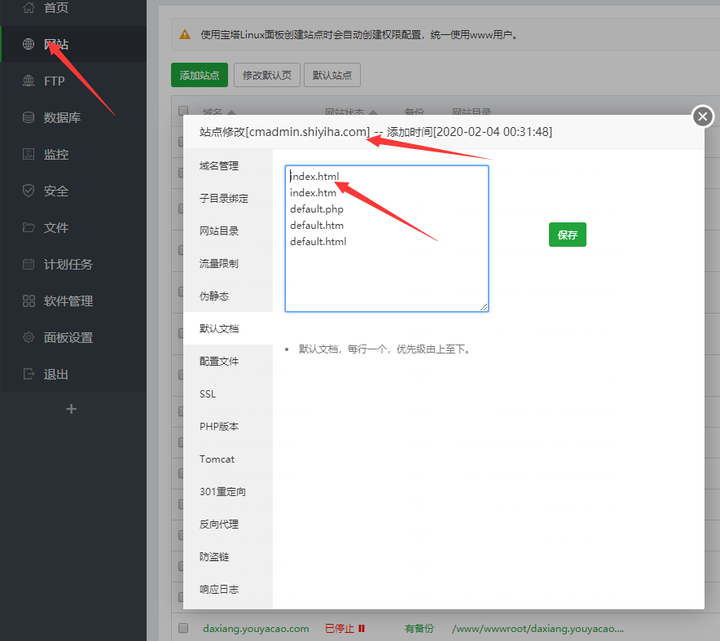720x641 pixels.
Task: Open 计划任务 in sidebar
Action: (x=73, y=264)
